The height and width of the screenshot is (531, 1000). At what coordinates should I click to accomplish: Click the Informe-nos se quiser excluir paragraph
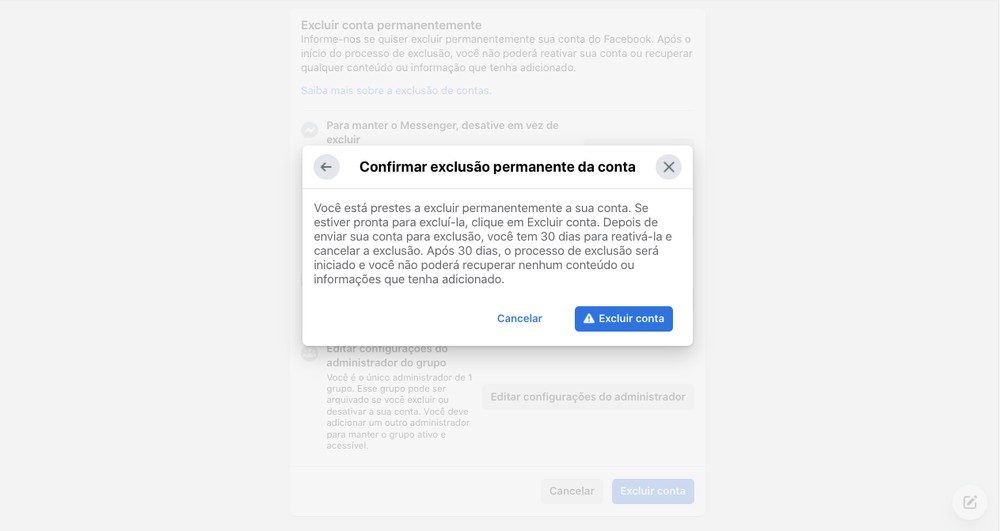pyautogui.click(x=496, y=54)
